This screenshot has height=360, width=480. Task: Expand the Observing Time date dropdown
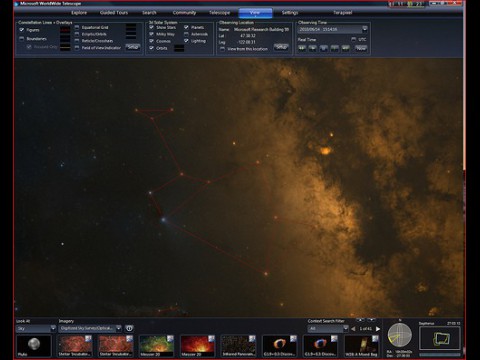click(365, 29)
